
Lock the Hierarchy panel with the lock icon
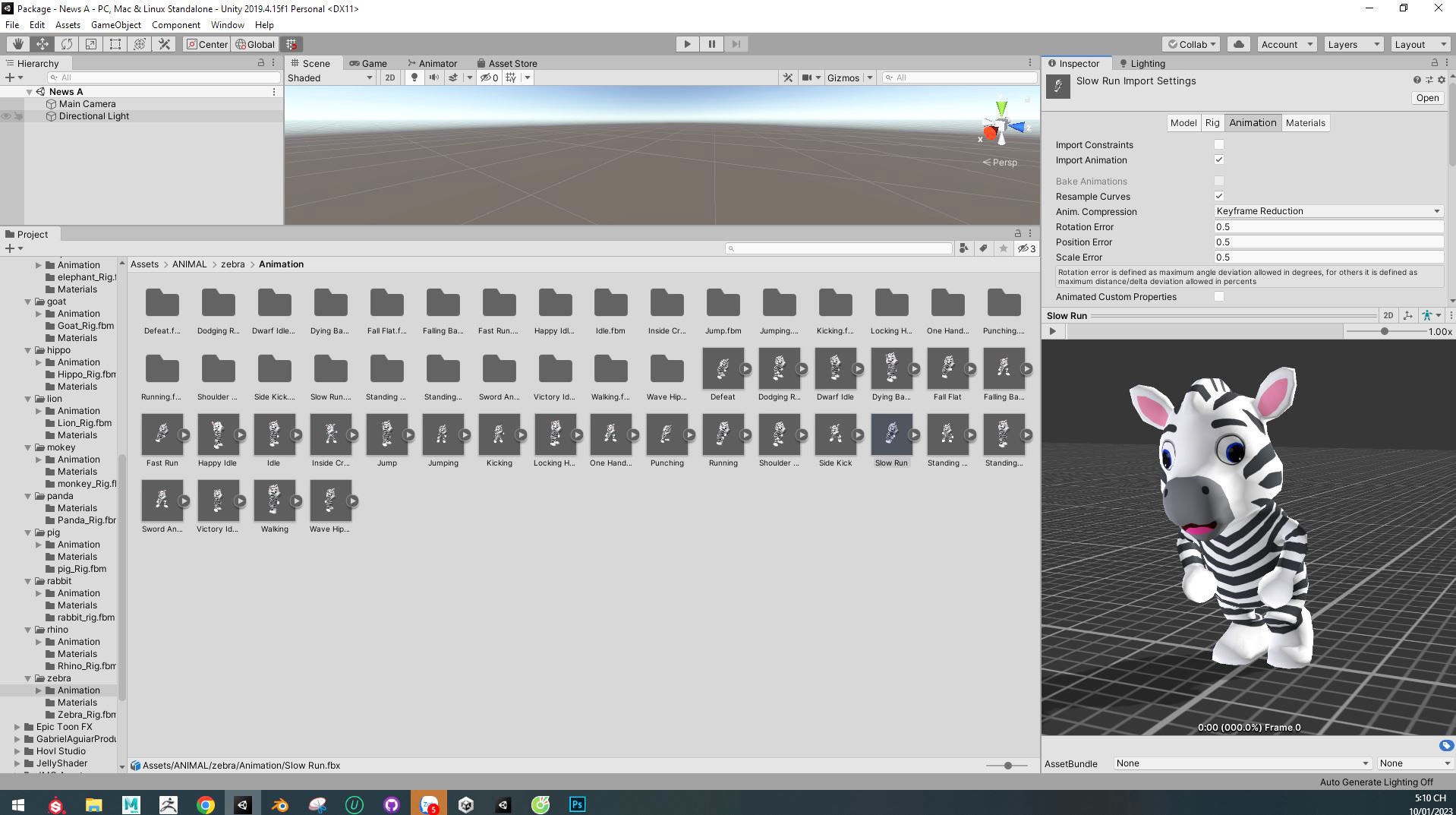[x=261, y=63]
